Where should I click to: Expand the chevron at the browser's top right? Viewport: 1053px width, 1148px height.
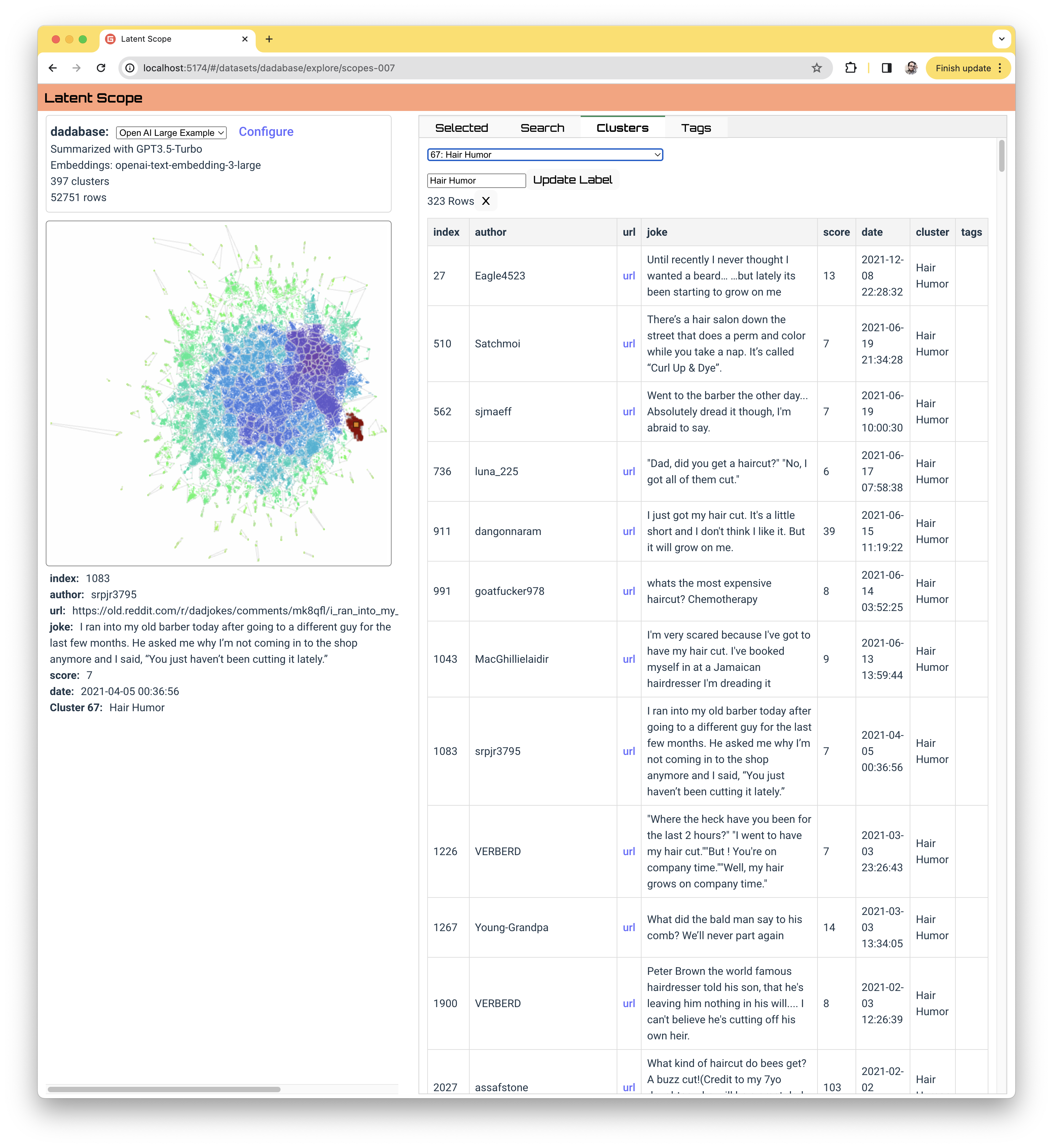click(x=1001, y=39)
